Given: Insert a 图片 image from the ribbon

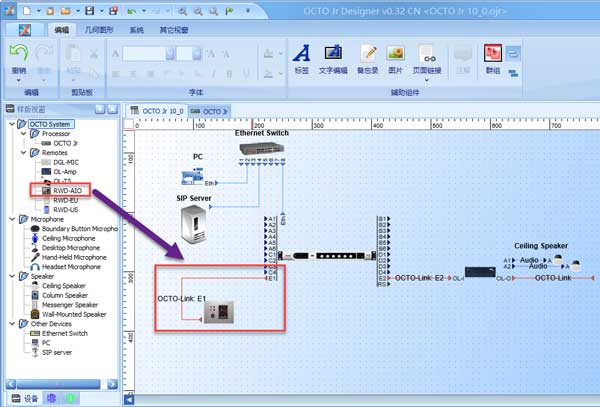Looking at the screenshot, I should (396, 55).
